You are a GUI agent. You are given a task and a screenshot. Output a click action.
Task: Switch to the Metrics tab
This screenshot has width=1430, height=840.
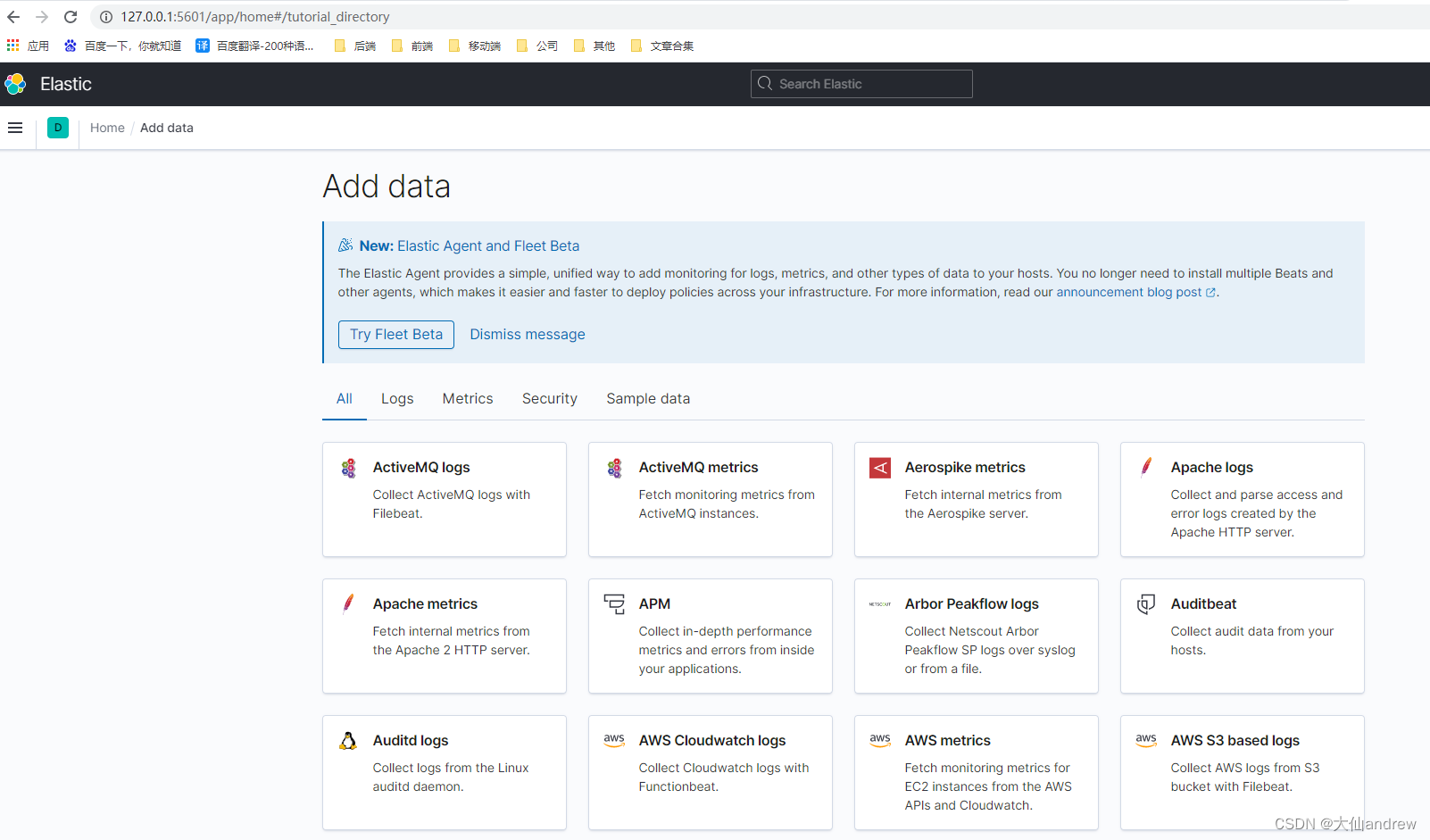(468, 399)
